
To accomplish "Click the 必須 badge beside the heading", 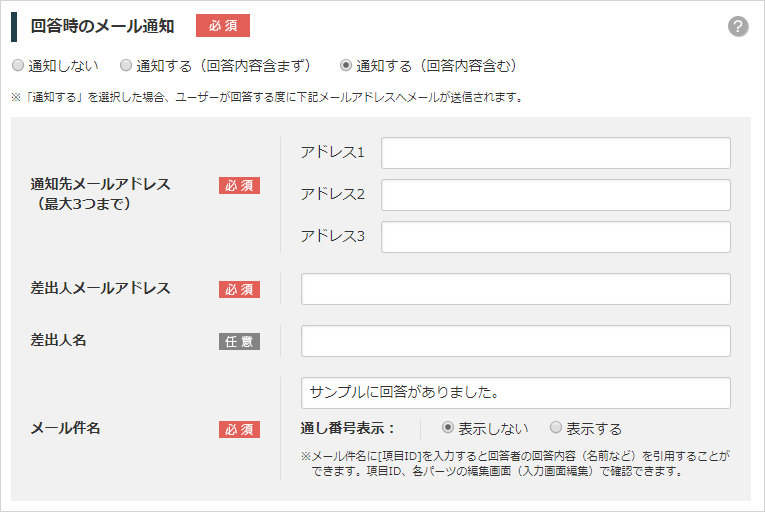I will [223, 25].
